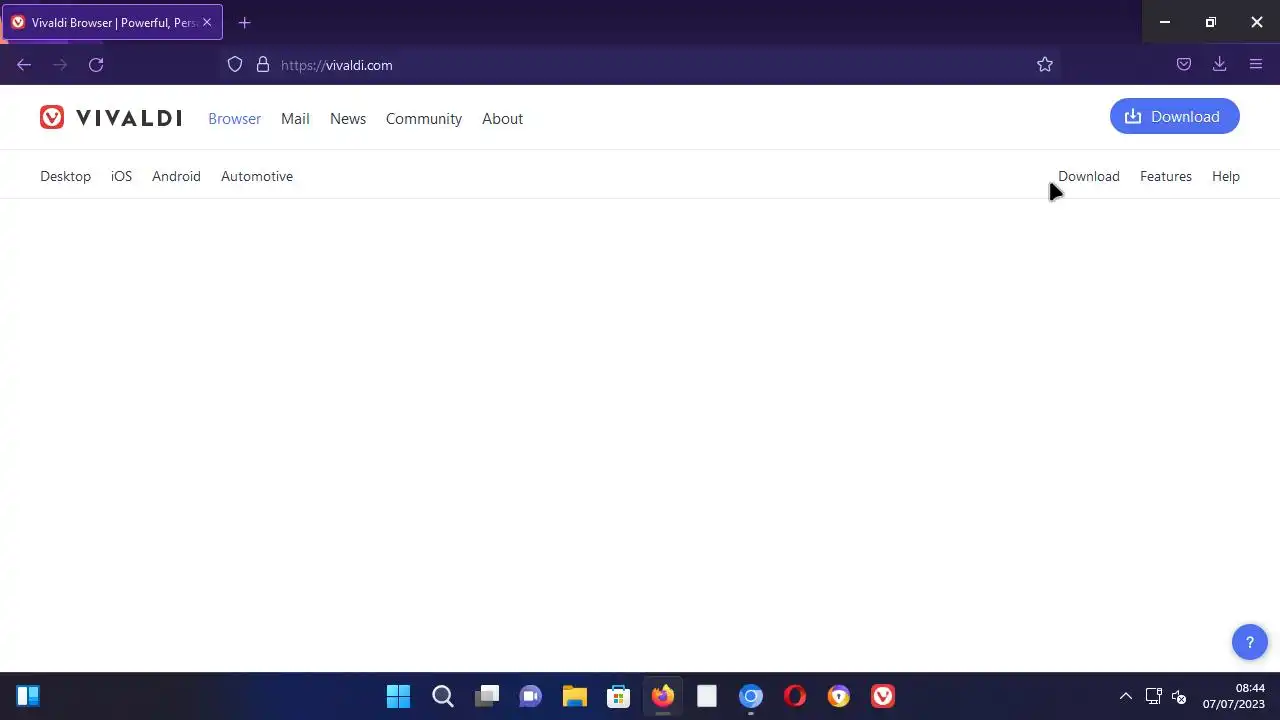Open the Features link

1166,176
